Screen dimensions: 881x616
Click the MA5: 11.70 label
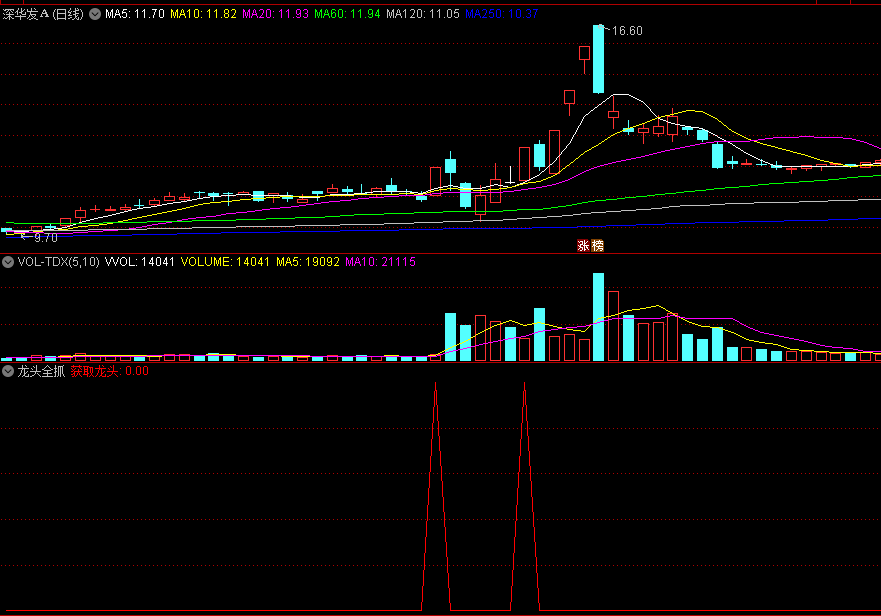(135, 14)
